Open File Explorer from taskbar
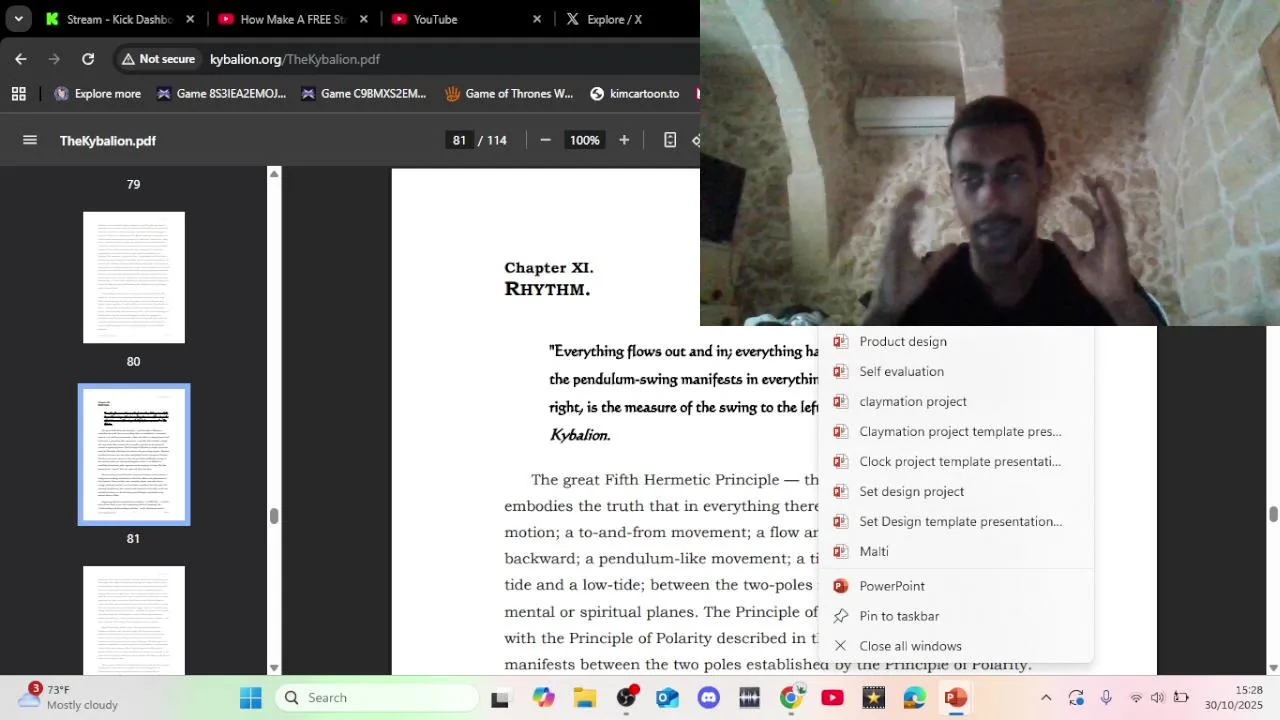The height and width of the screenshot is (720, 1280). [585, 698]
